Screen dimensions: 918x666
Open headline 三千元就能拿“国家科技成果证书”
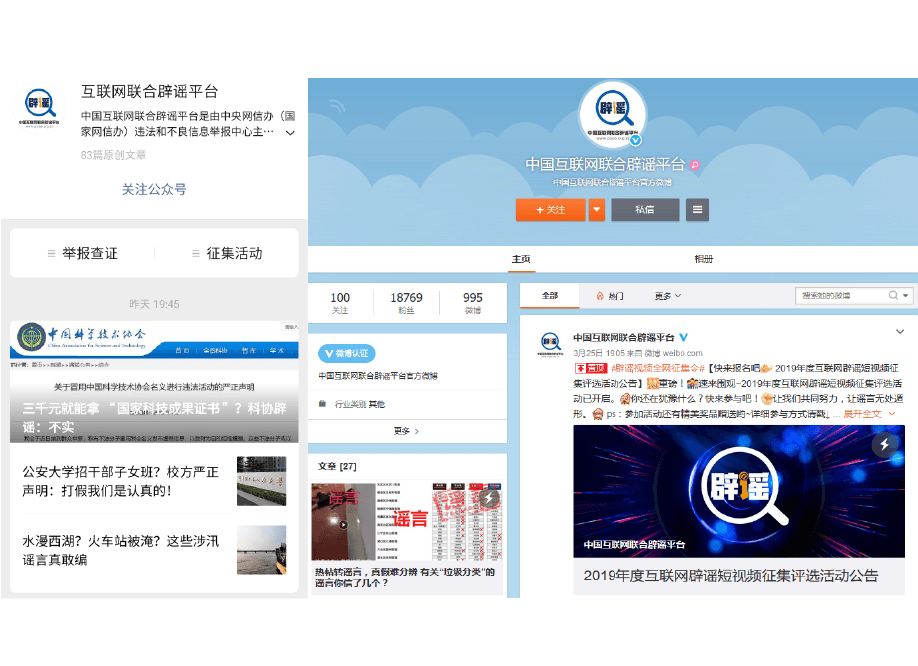pos(155,417)
